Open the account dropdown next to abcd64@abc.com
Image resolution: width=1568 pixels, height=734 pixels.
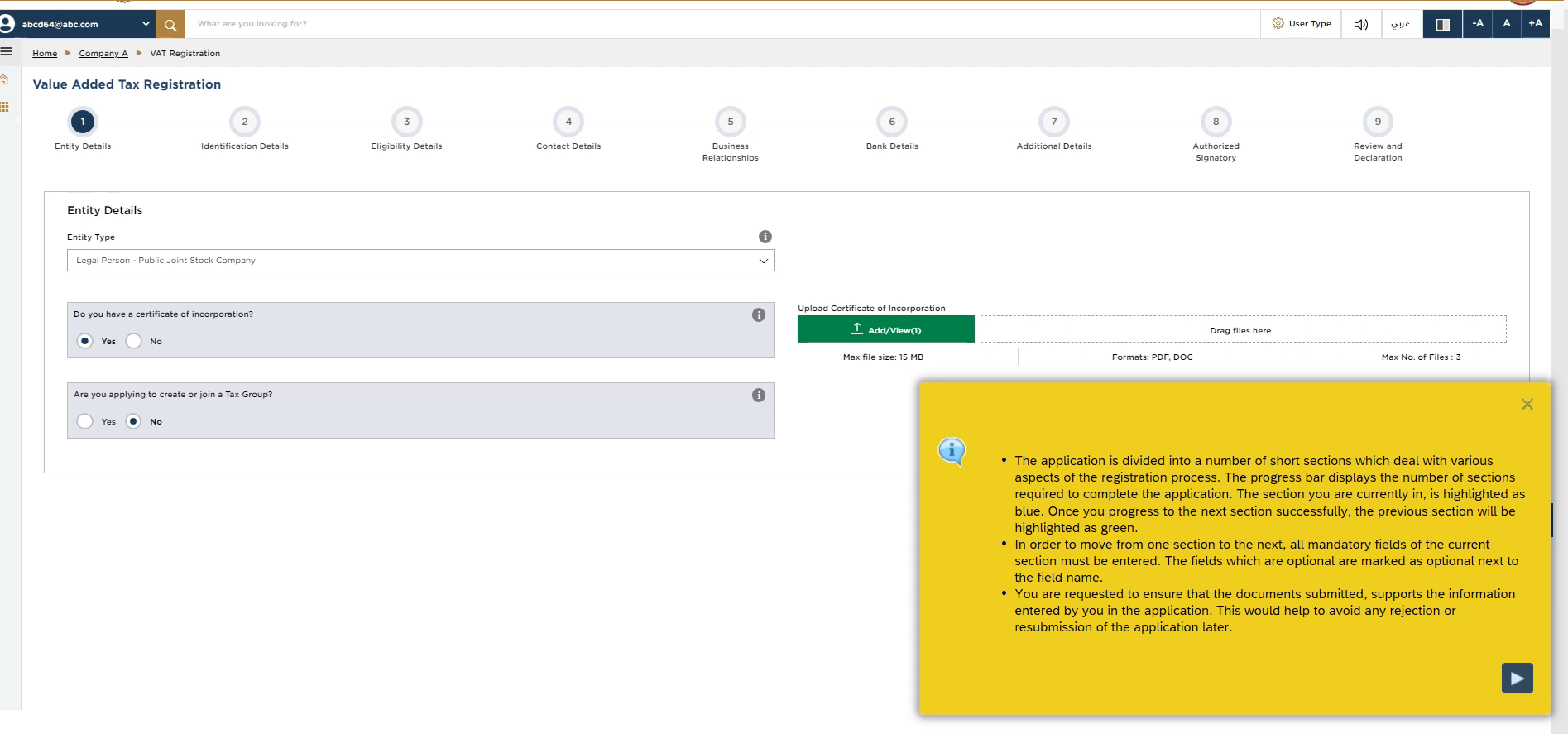[146, 24]
